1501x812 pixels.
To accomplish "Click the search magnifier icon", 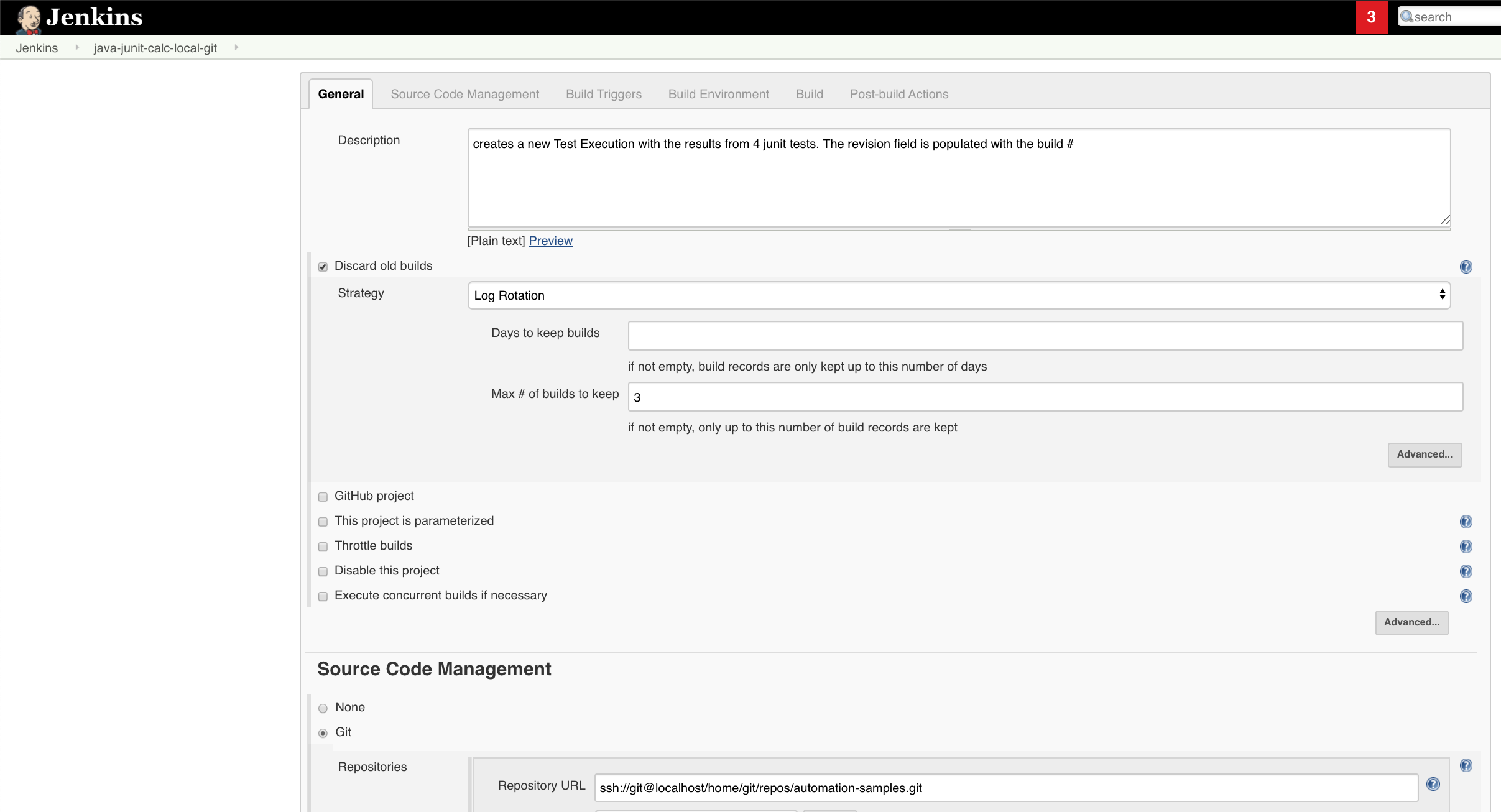I will coord(1407,17).
